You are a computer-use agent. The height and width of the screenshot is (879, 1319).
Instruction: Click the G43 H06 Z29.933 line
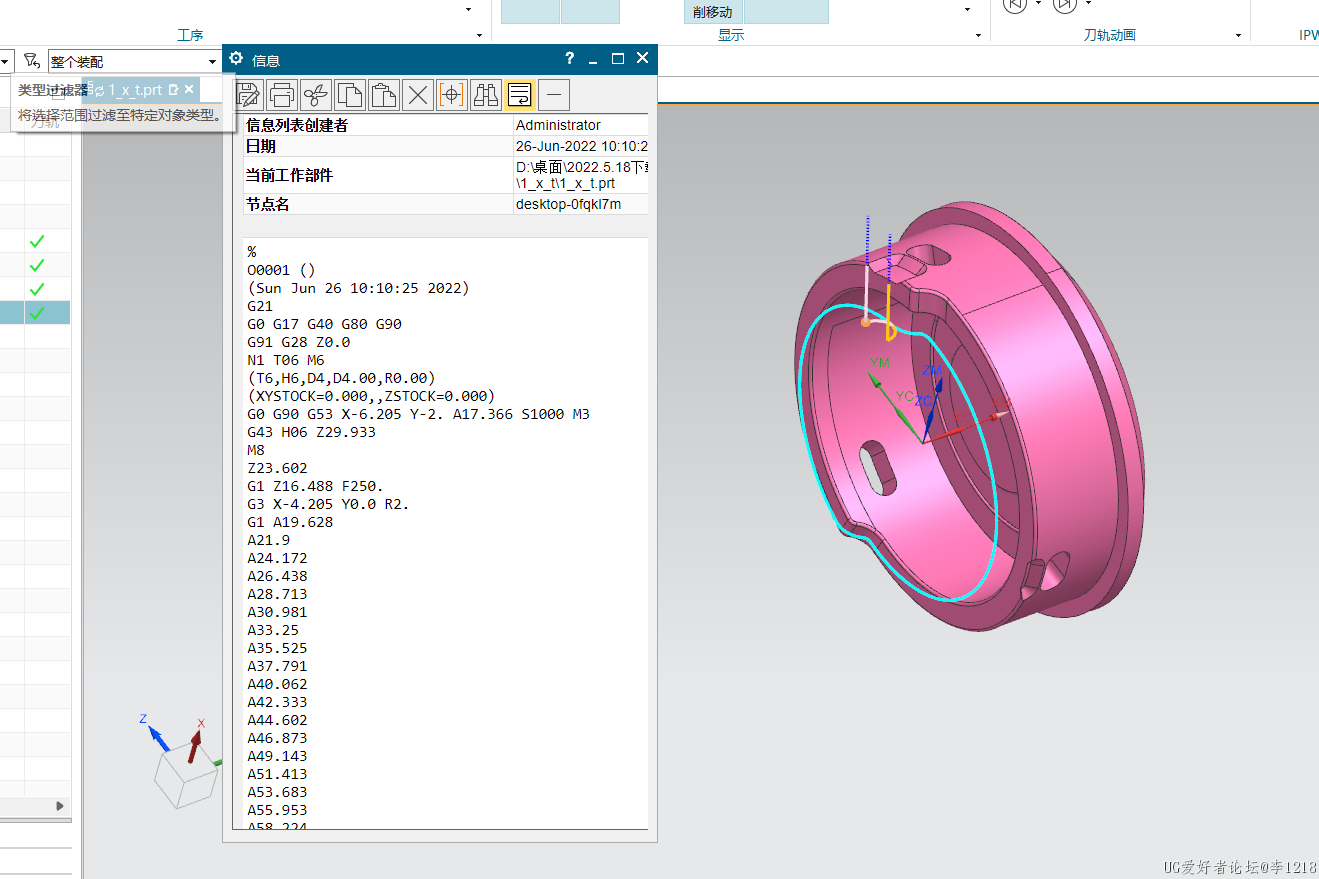click(x=311, y=432)
